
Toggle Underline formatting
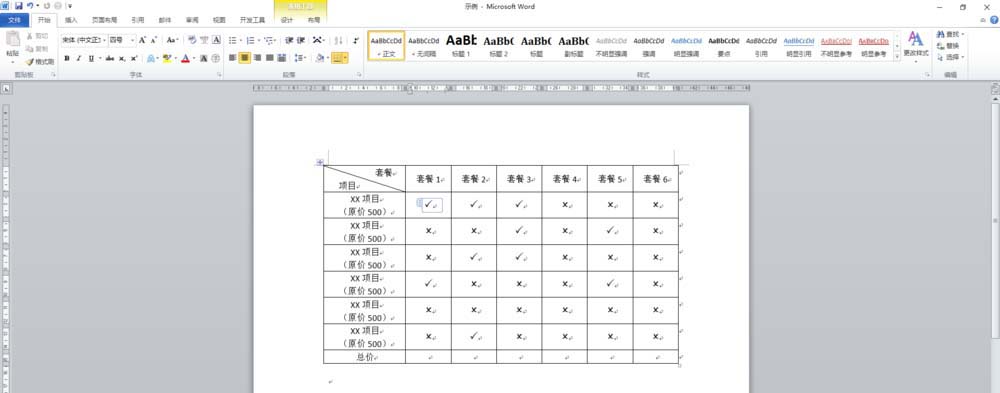coord(91,58)
